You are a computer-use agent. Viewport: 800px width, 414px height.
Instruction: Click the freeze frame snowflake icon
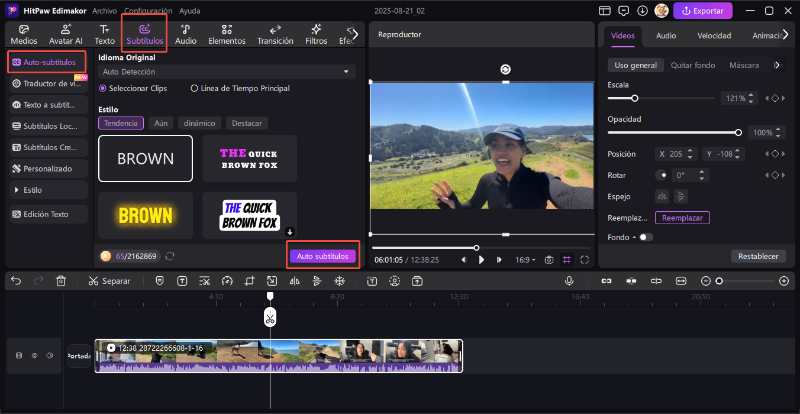click(339, 281)
